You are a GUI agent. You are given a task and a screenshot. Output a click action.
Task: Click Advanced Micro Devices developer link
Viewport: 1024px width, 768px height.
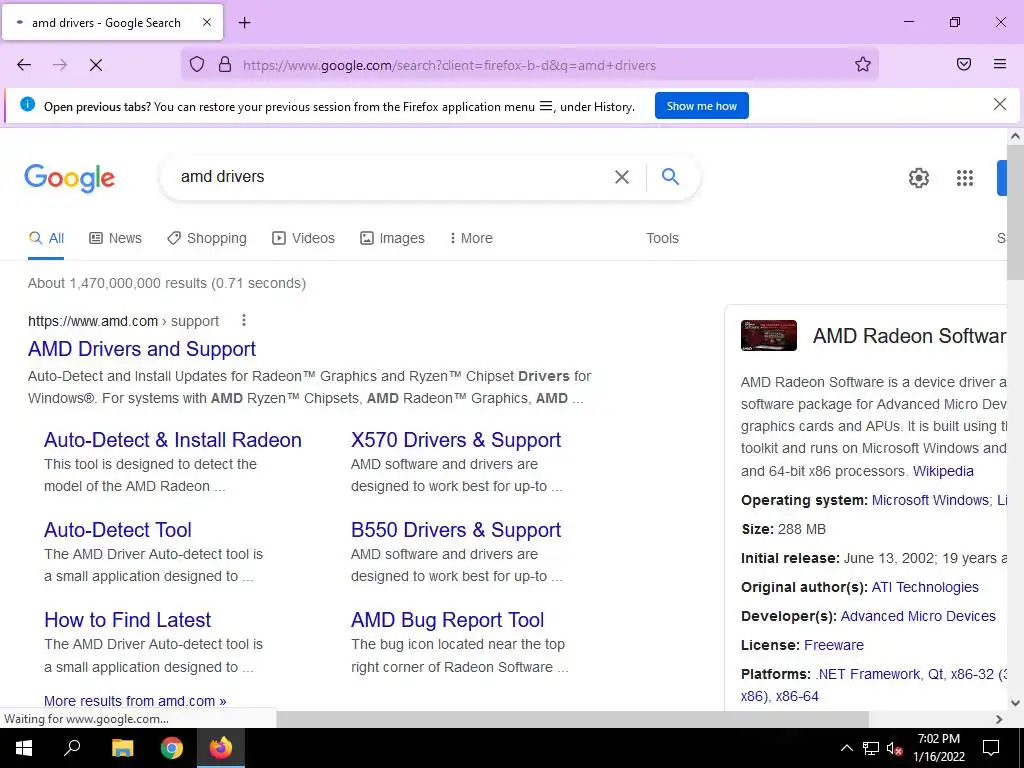pos(918,616)
